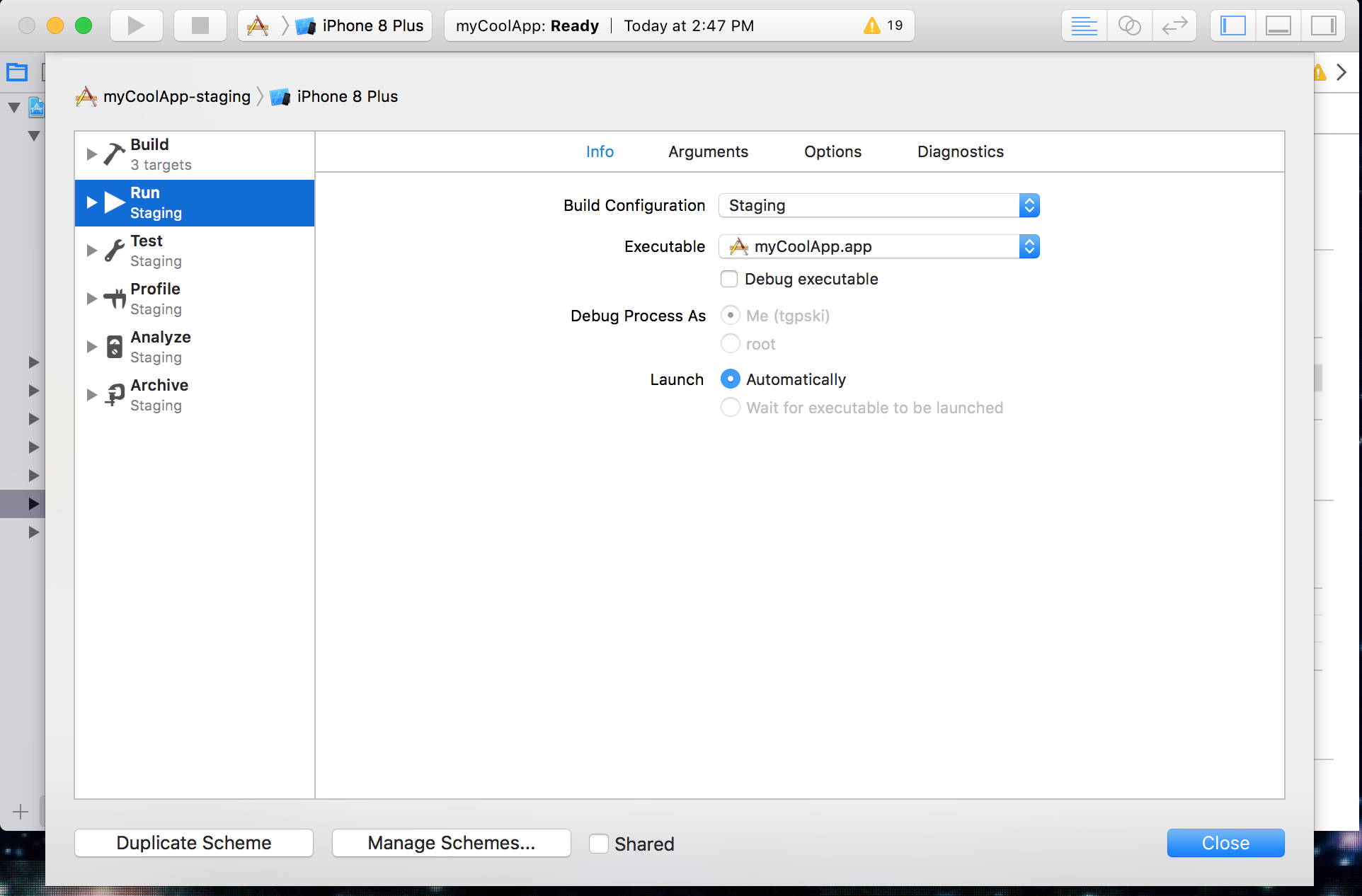Select the Test action with wrench icon
The image size is (1362, 896).
(x=146, y=250)
